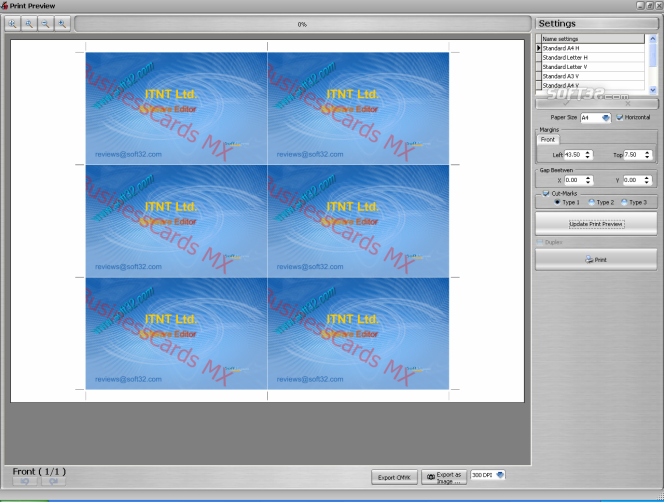Screen dimensions: 664x502
Task: Toggle the Duplex checkbox
Action: (x=540, y=242)
